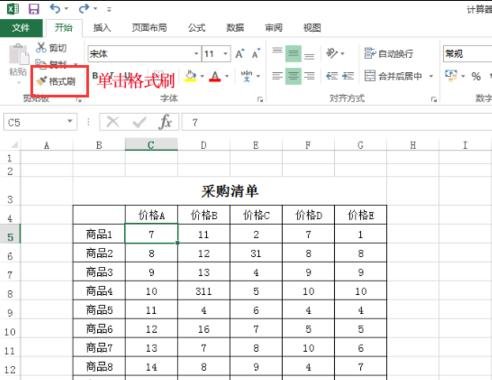
Task: Increase cell indent
Action: click(x=348, y=76)
